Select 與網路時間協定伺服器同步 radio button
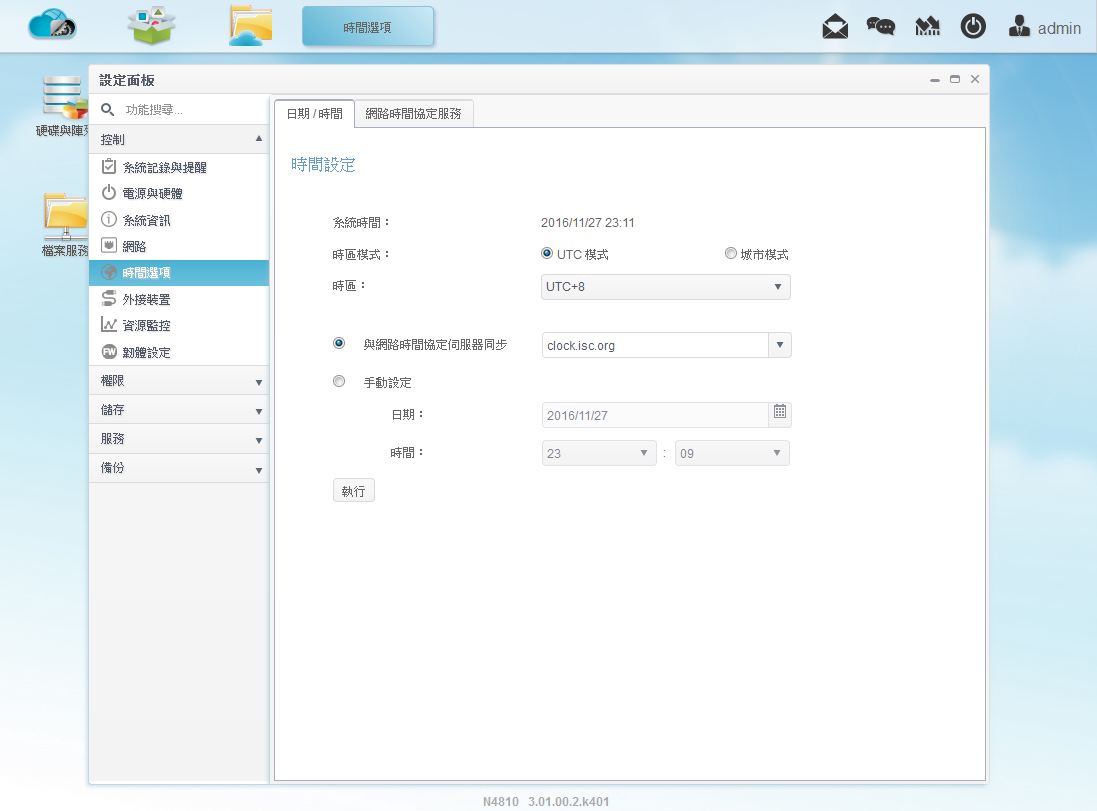This screenshot has height=811, width=1097. pyautogui.click(x=339, y=344)
